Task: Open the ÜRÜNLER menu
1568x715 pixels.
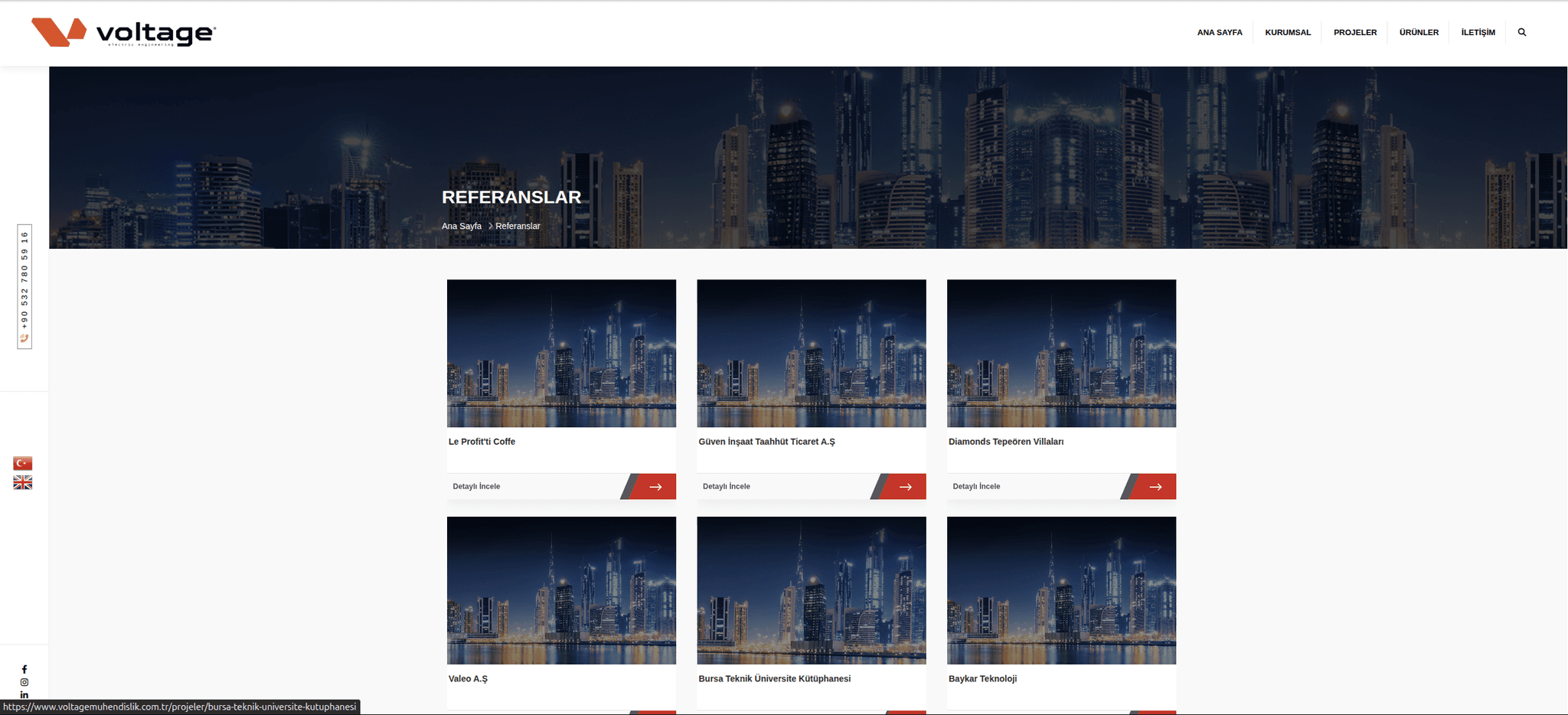Action: pos(1419,32)
